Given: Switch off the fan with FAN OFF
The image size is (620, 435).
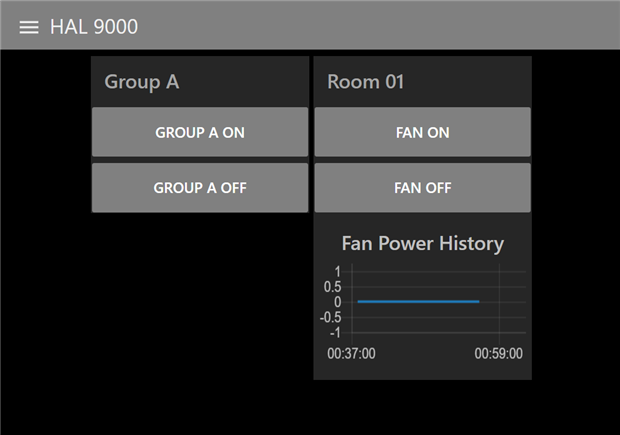Looking at the screenshot, I should tap(422, 187).
